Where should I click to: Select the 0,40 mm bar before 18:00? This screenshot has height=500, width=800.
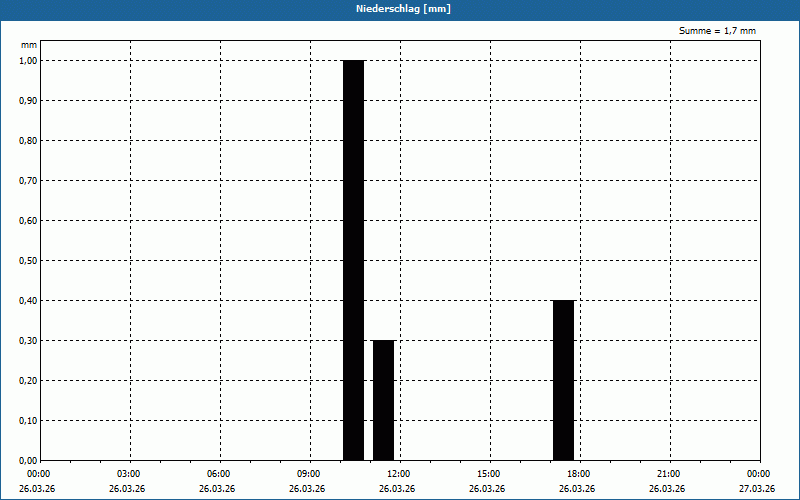pyautogui.click(x=563, y=381)
